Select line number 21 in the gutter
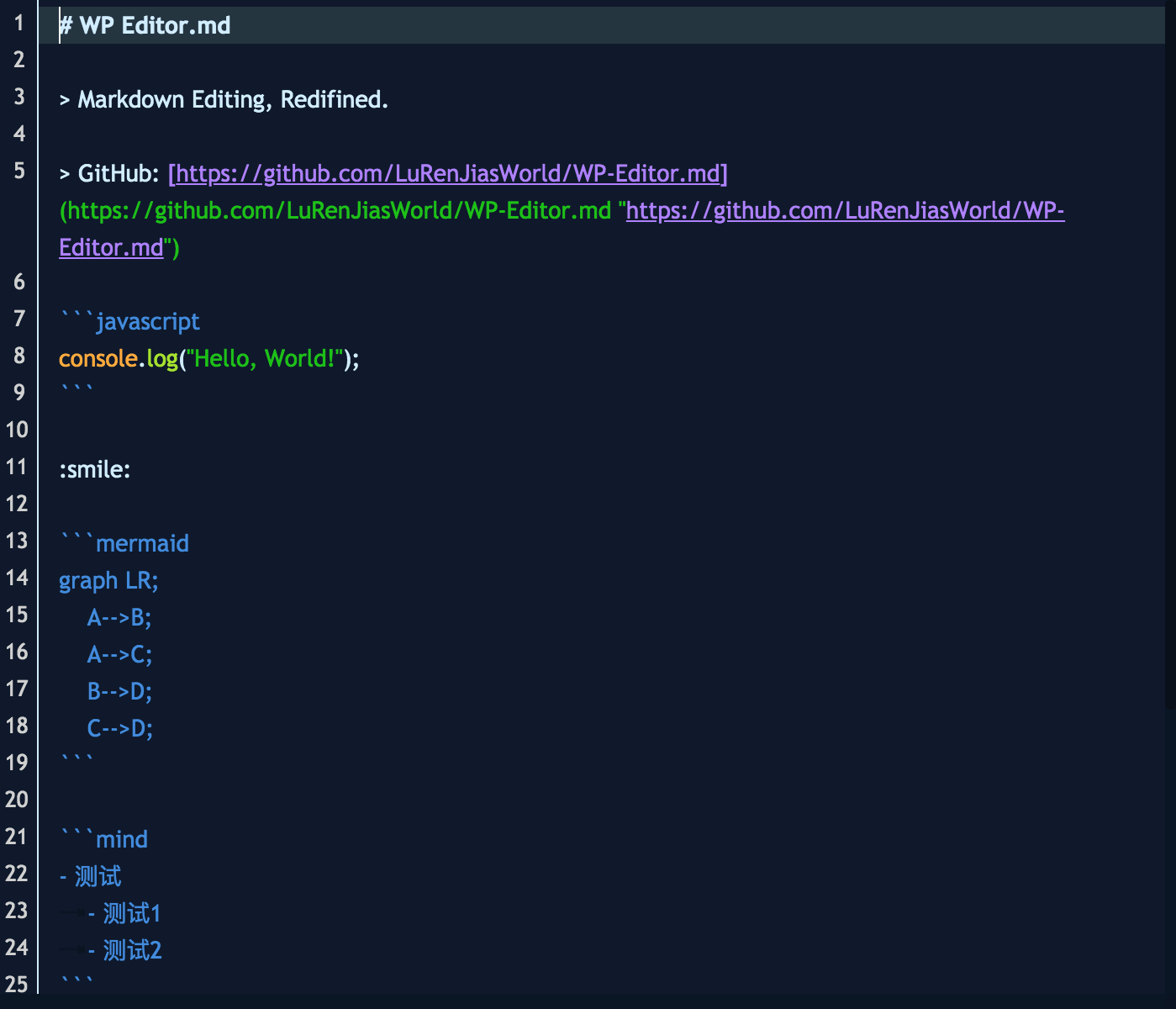This screenshot has height=1009, width=1176. coord(17,837)
